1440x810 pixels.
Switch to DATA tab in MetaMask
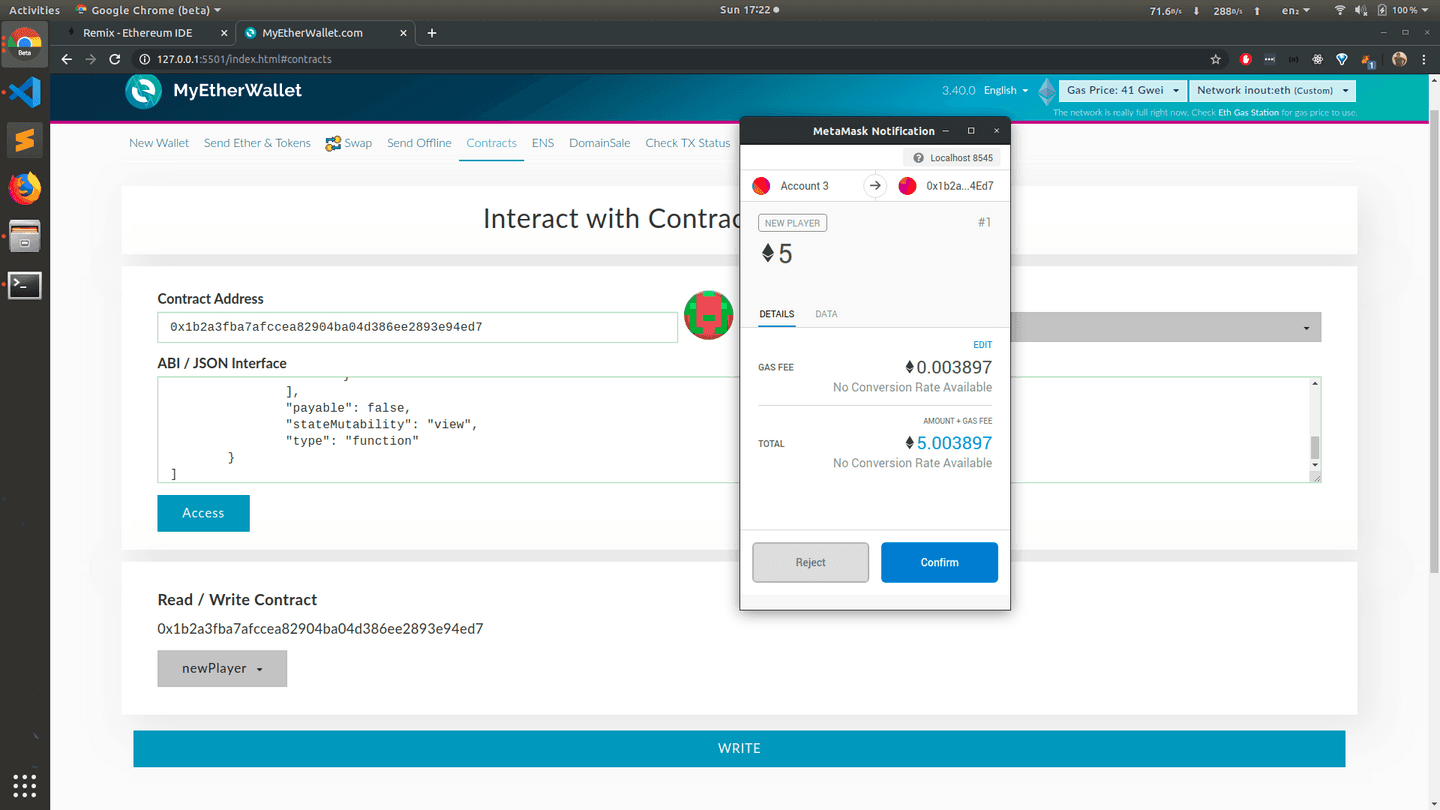826,314
